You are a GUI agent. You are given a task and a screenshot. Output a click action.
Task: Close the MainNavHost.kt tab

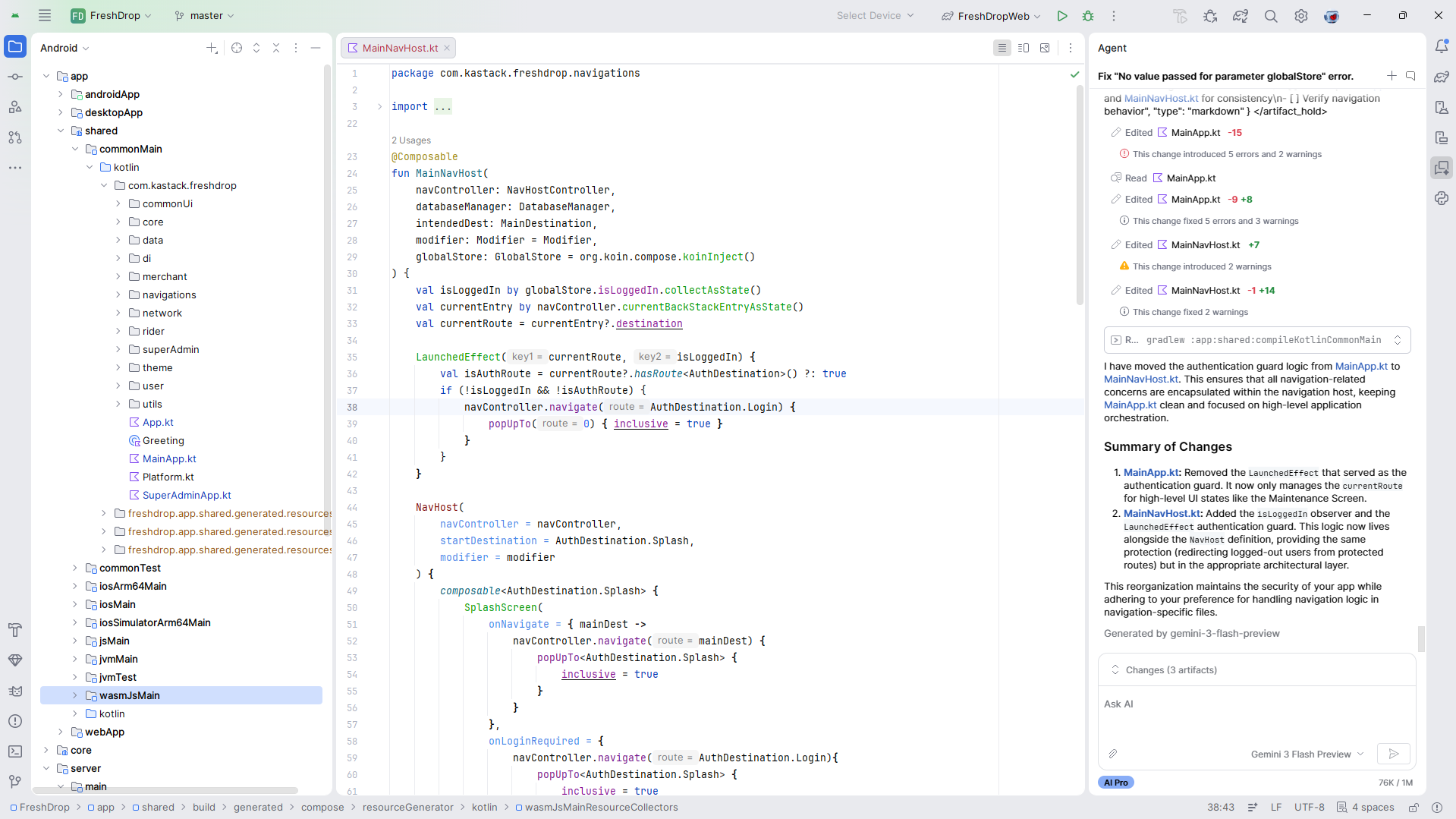point(447,48)
